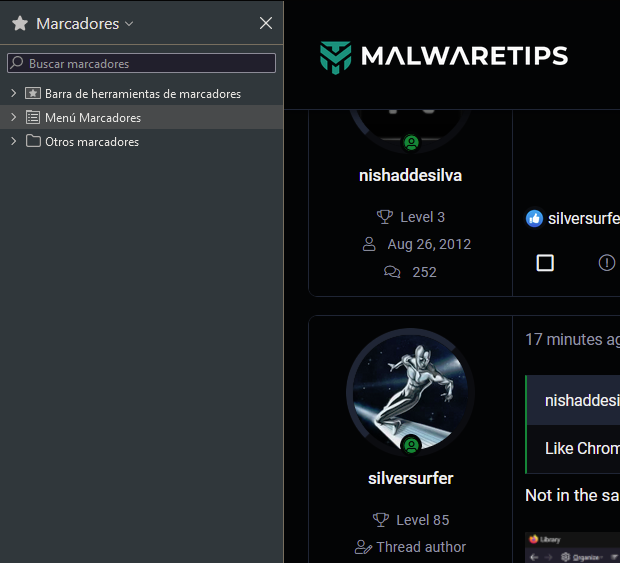Select the Menú Marcadores tree row
The height and width of the screenshot is (563, 620).
point(142,117)
